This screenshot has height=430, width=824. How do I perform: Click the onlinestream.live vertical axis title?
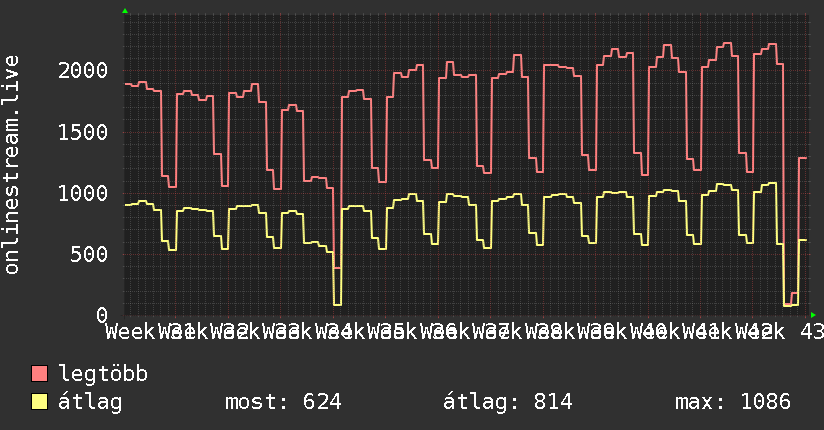(x=12, y=165)
